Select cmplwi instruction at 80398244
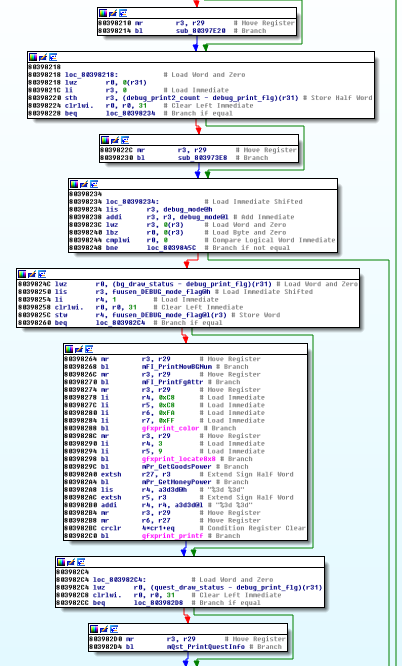The image size is (402, 666). point(118,240)
